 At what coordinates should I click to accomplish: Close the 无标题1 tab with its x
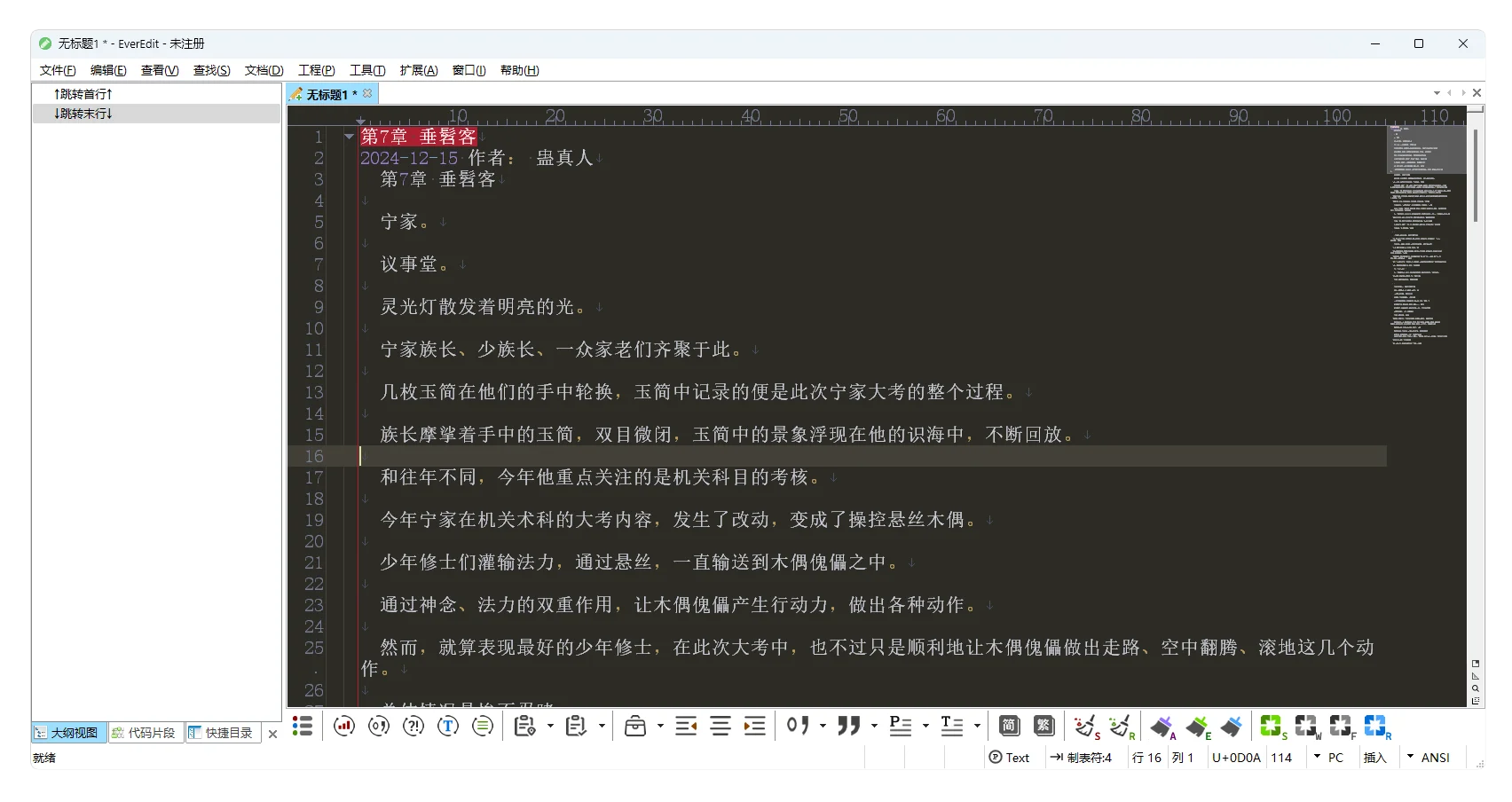tap(367, 93)
